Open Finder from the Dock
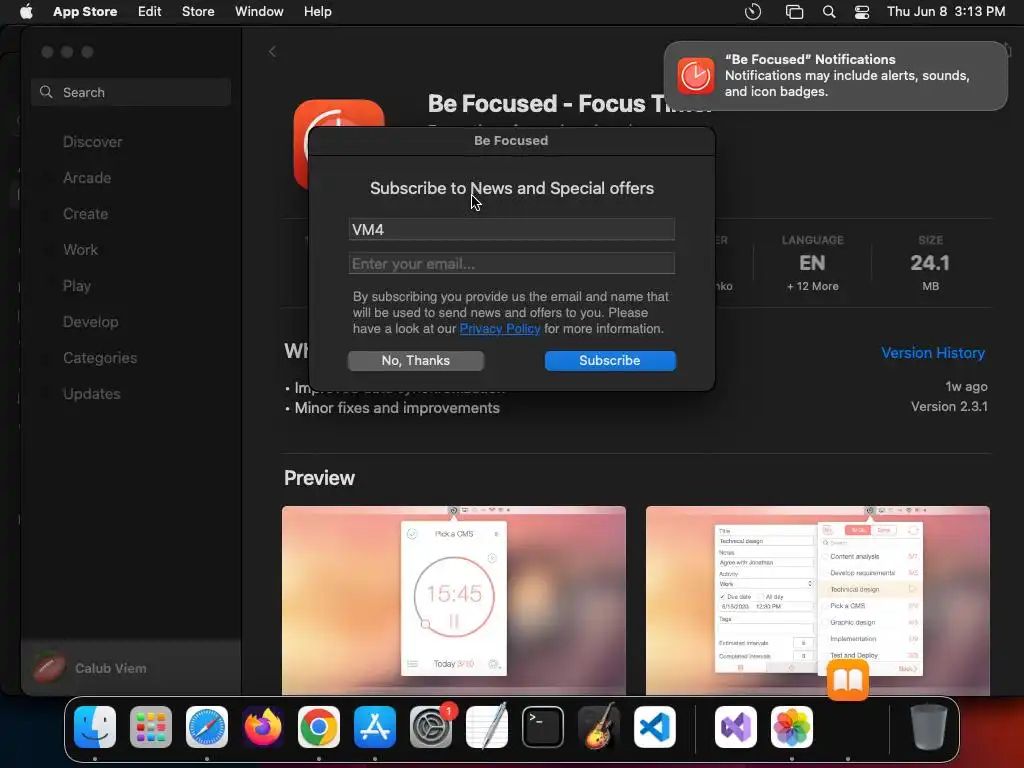 [95, 727]
